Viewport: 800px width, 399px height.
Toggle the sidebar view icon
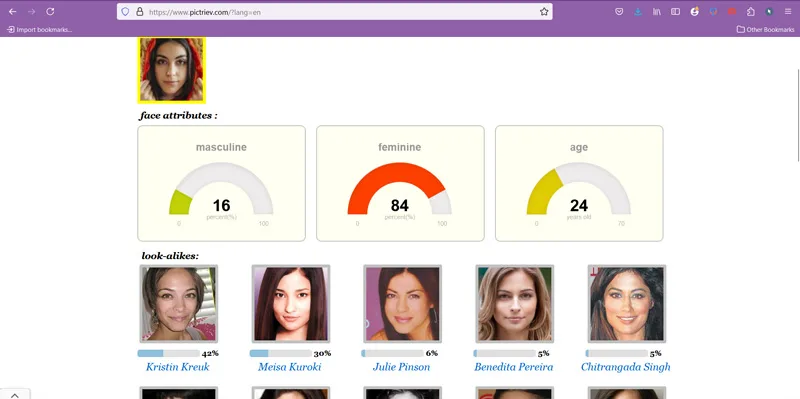click(676, 12)
